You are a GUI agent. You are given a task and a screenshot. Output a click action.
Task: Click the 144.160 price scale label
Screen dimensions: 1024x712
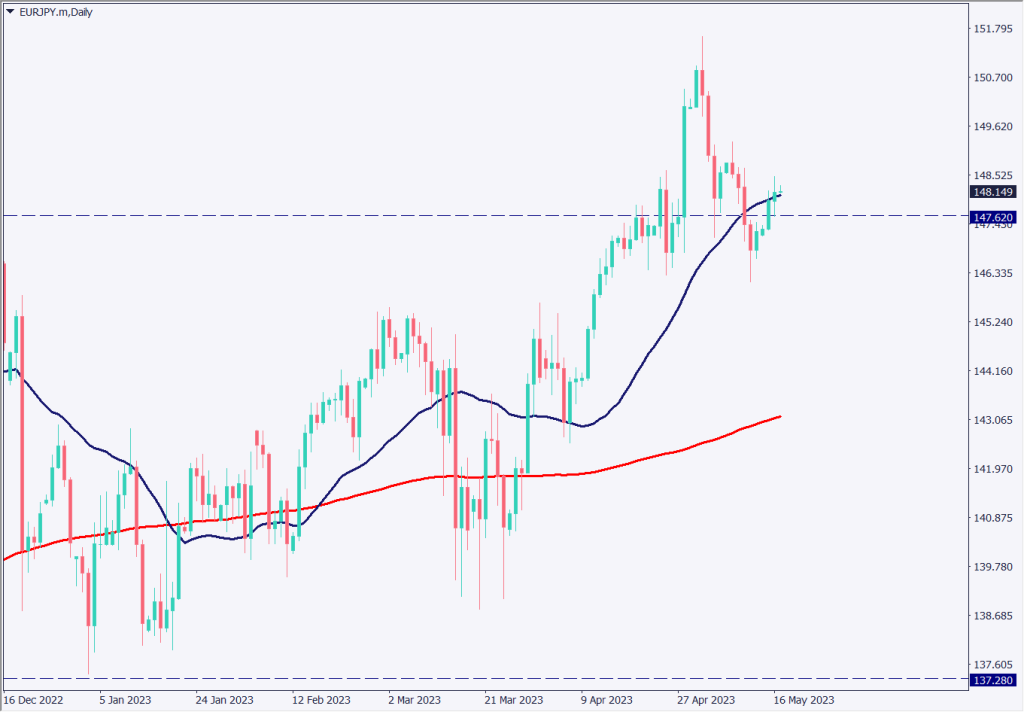(992, 371)
